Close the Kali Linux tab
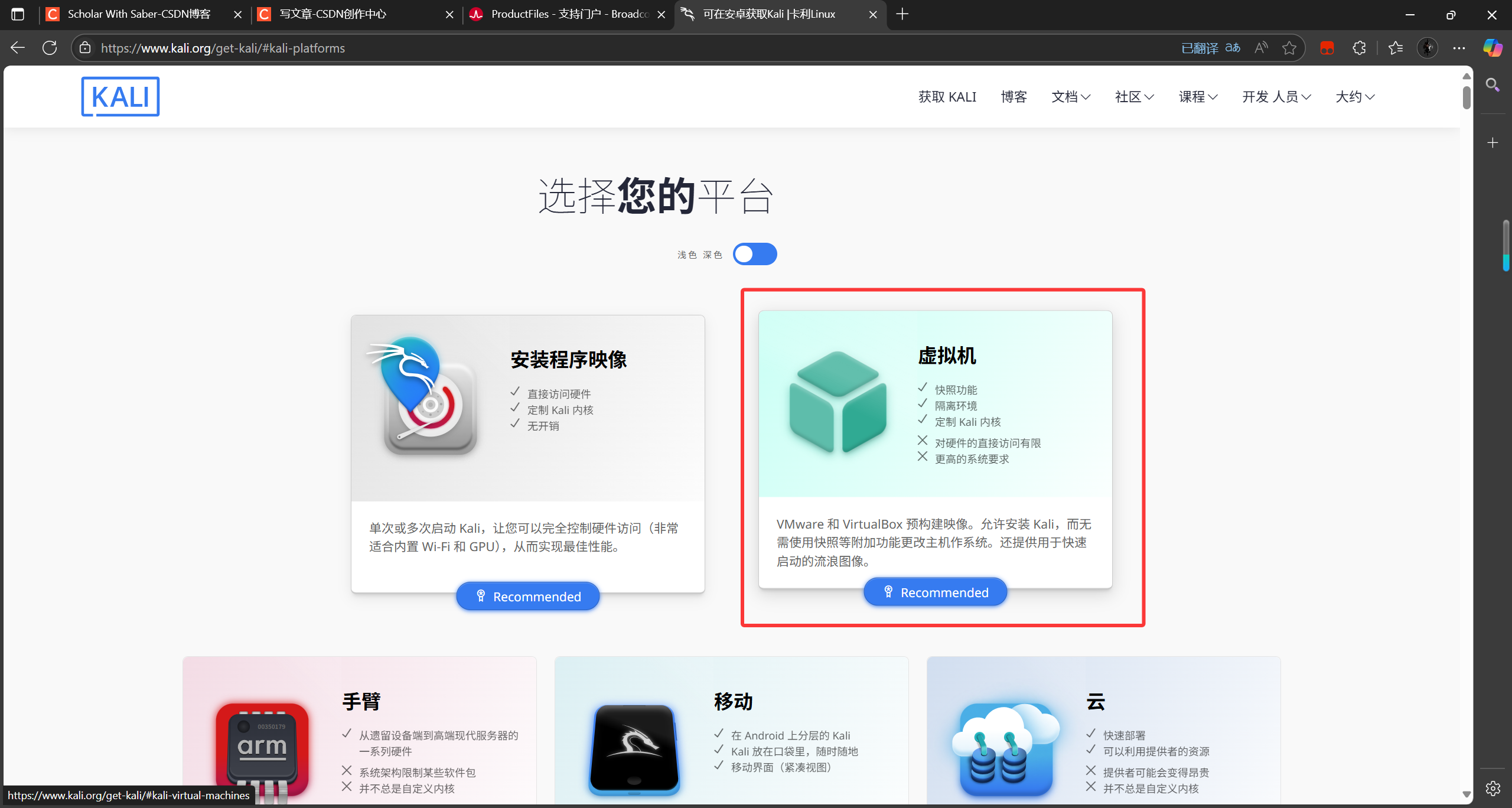 [873, 14]
